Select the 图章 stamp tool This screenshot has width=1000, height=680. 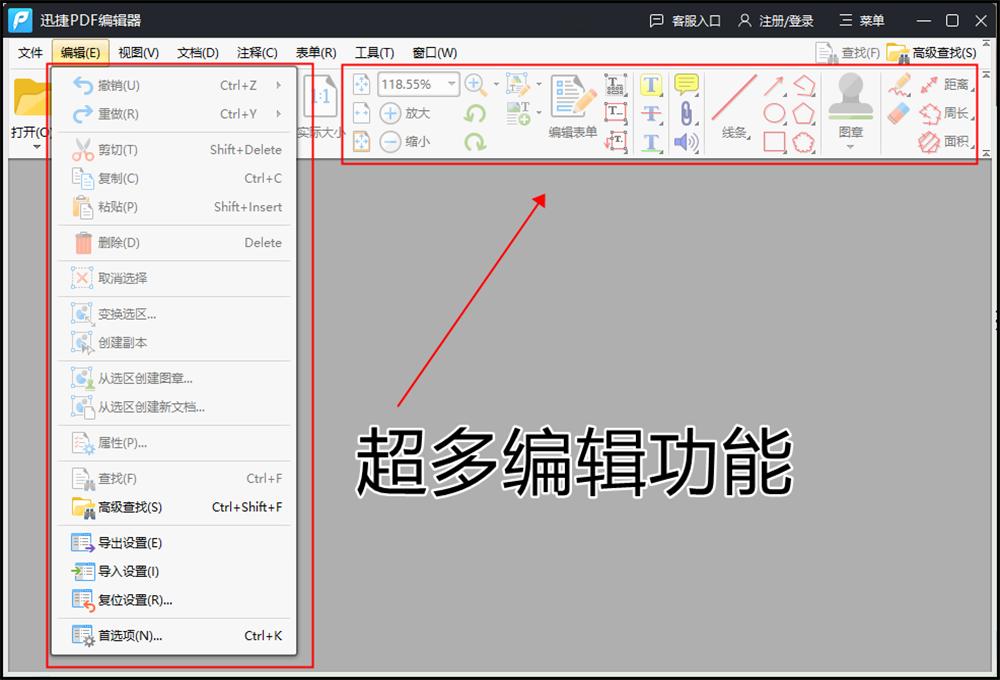850,100
